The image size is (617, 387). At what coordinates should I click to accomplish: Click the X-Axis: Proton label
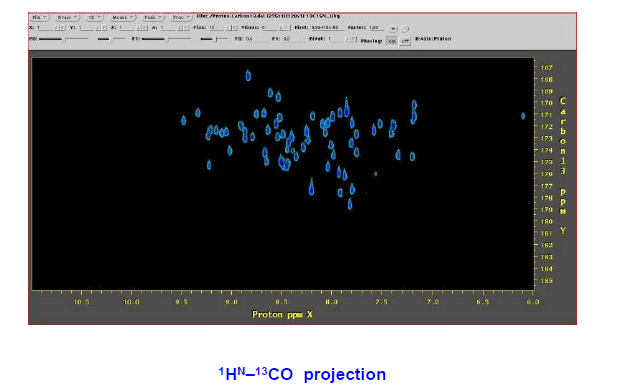pos(433,39)
